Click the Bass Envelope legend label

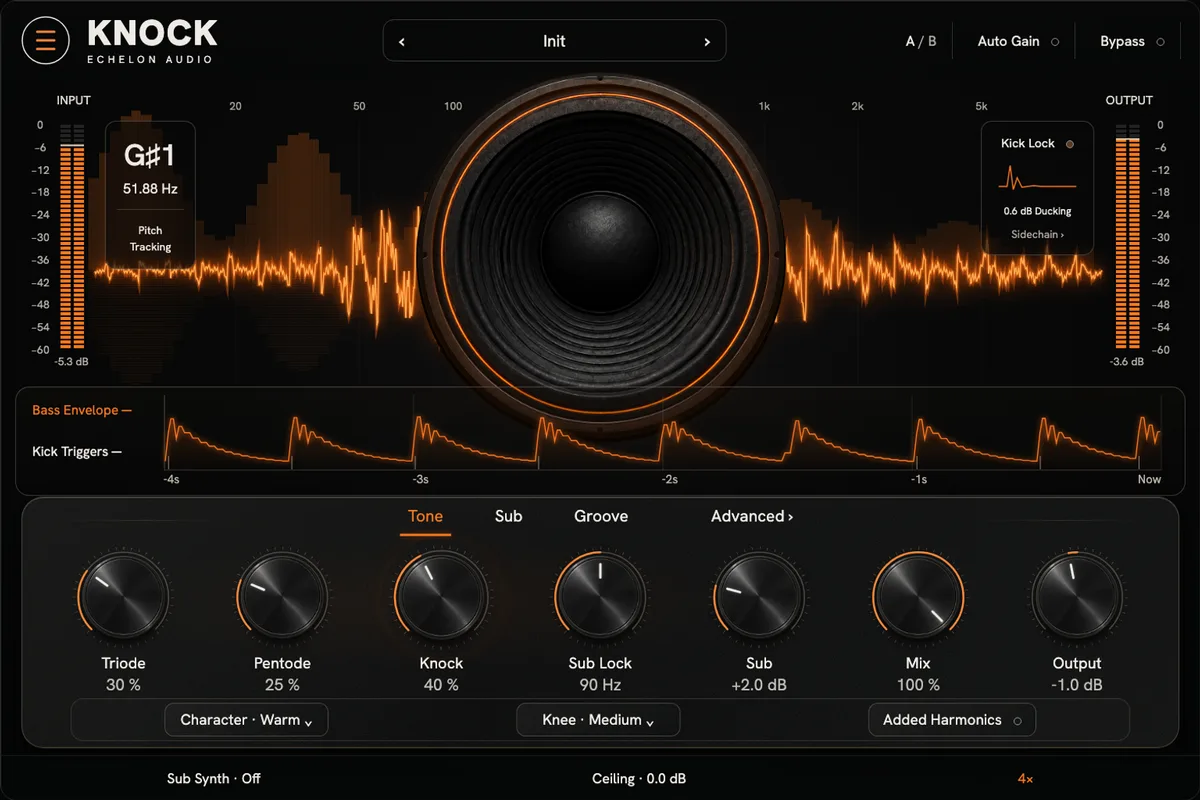pos(82,410)
